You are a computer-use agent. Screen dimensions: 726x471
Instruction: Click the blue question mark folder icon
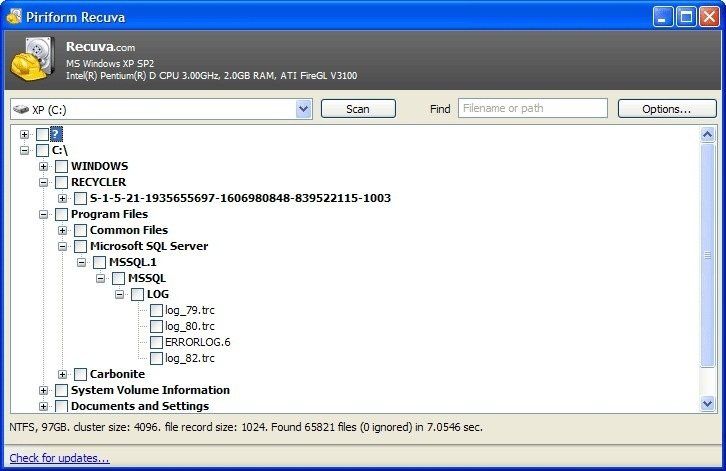[x=56, y=134]
